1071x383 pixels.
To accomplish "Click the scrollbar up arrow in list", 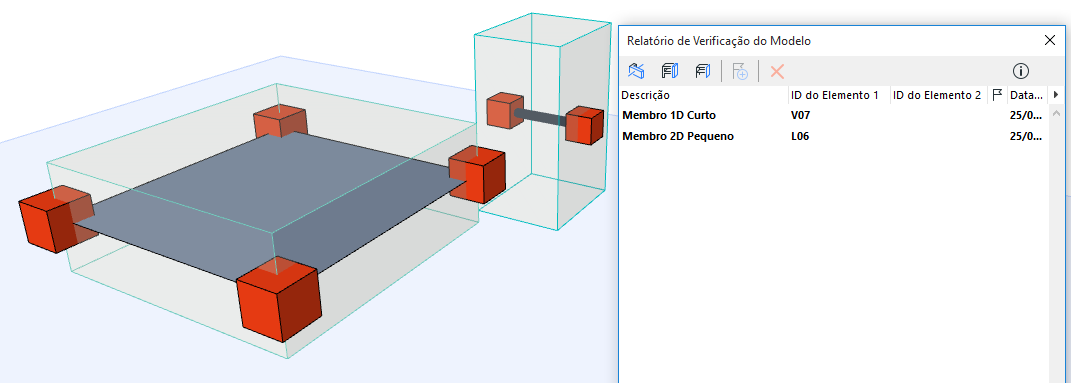I will coord(1055,113).
